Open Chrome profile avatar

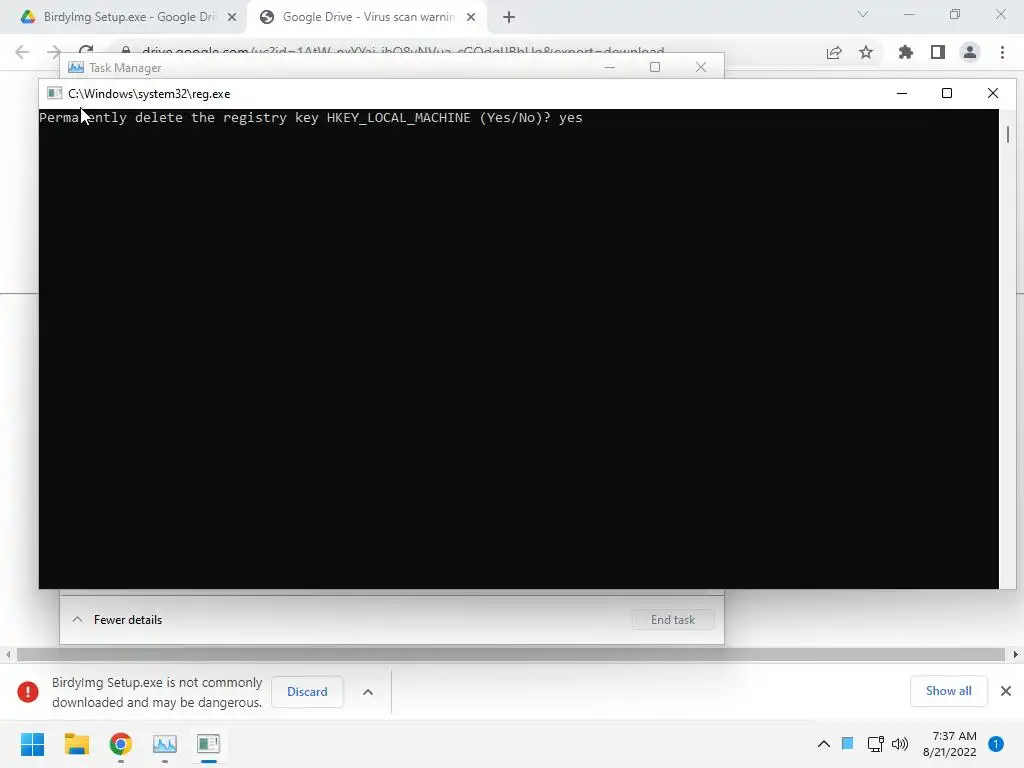coord(970,52)
